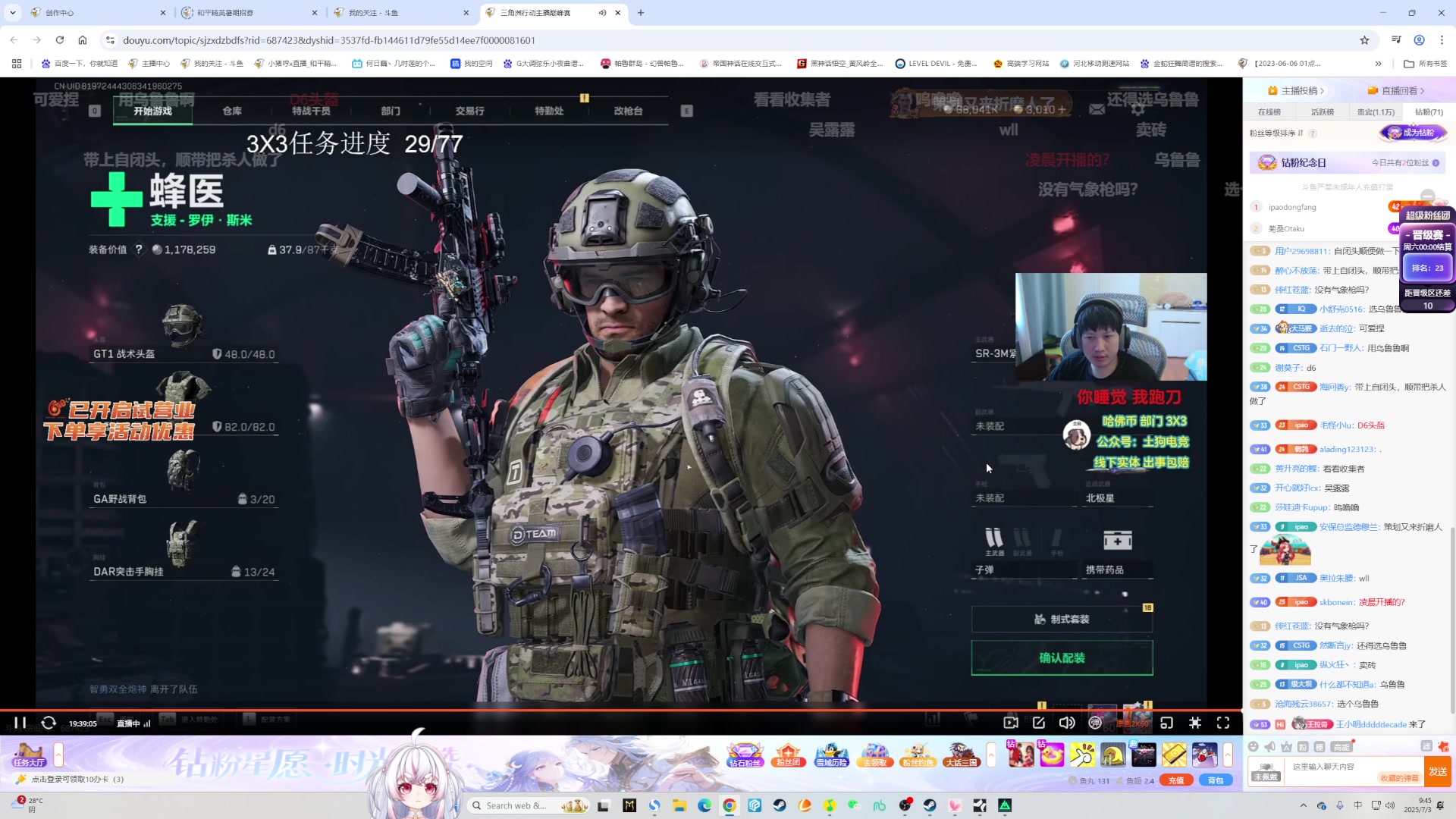Mute the 三角洲行动 tab audio icon
This screenshot has height=819, width=1456.
(x=602, y=13)
